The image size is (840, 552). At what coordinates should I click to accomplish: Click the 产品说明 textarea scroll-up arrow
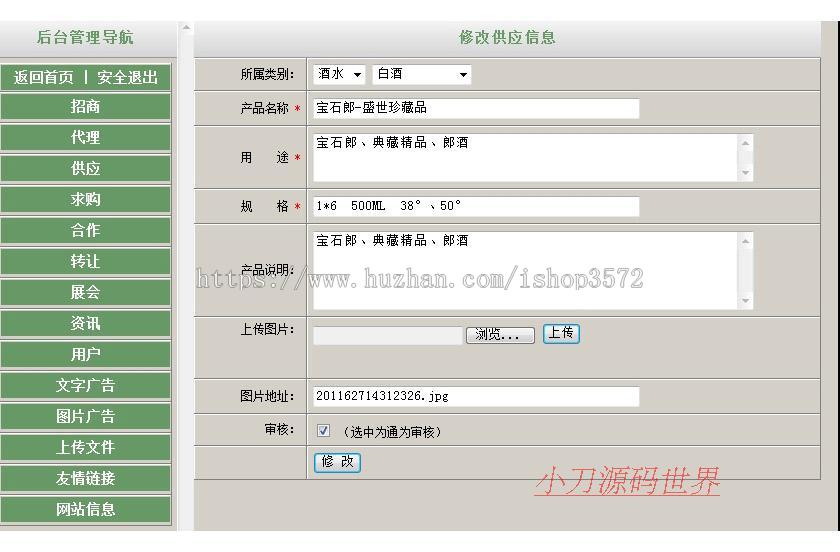pos(746,241)
